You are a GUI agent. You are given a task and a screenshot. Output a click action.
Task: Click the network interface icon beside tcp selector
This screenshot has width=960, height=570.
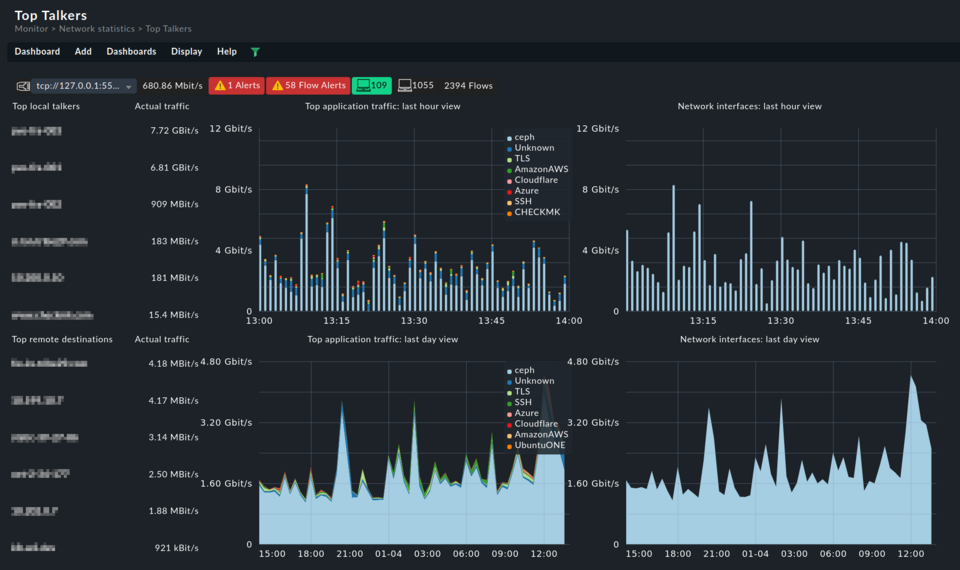click(x=22, y=86)
